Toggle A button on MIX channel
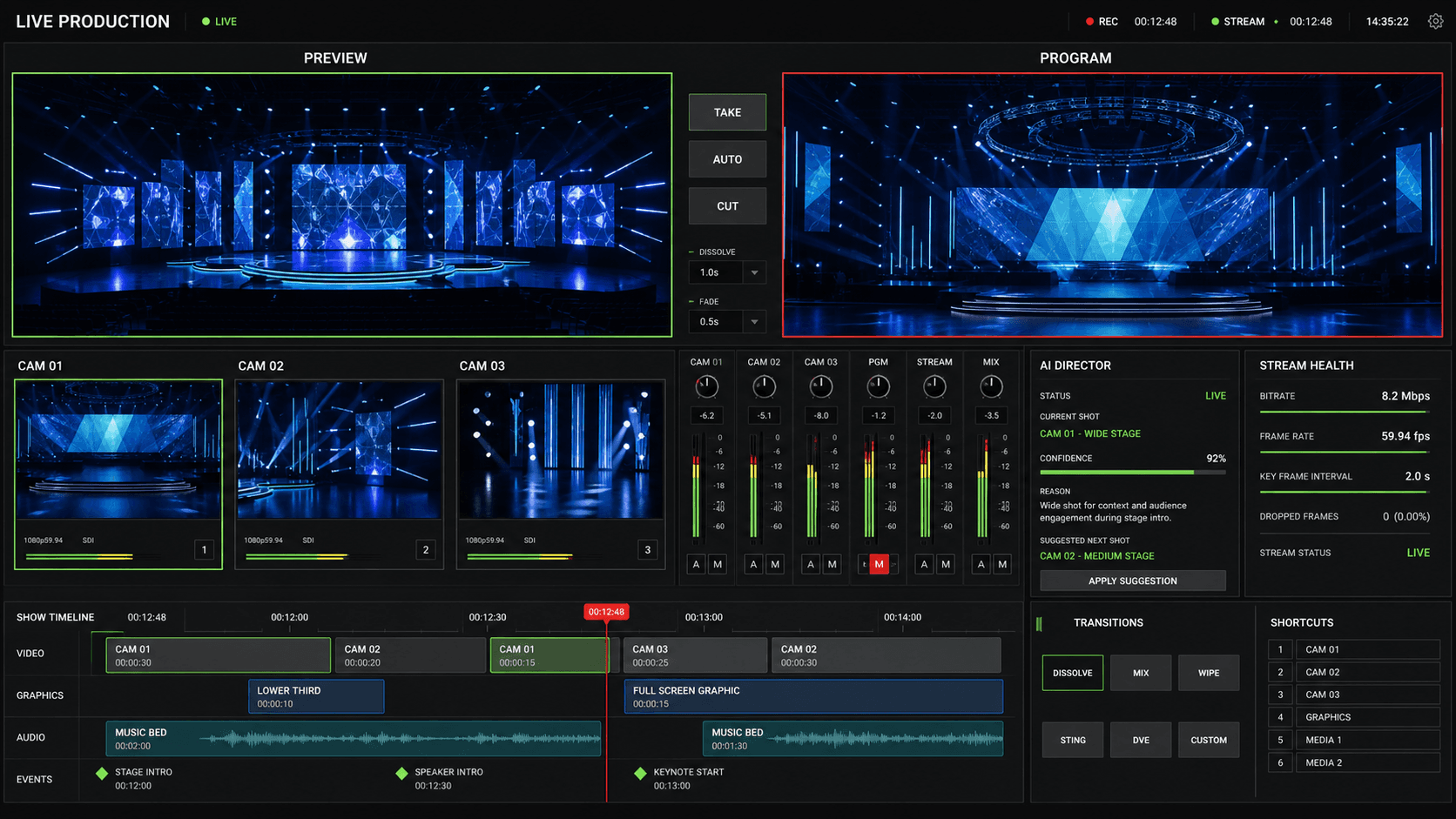The width and height of the screenshot is (1456, 819). coord(981,564)
